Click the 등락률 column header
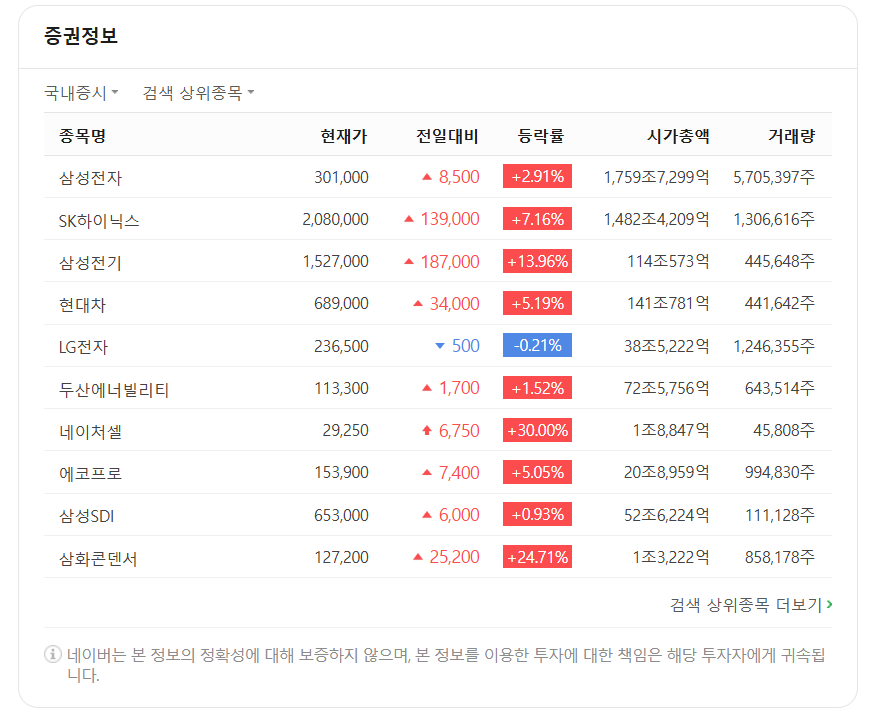 tap(541, 136)
